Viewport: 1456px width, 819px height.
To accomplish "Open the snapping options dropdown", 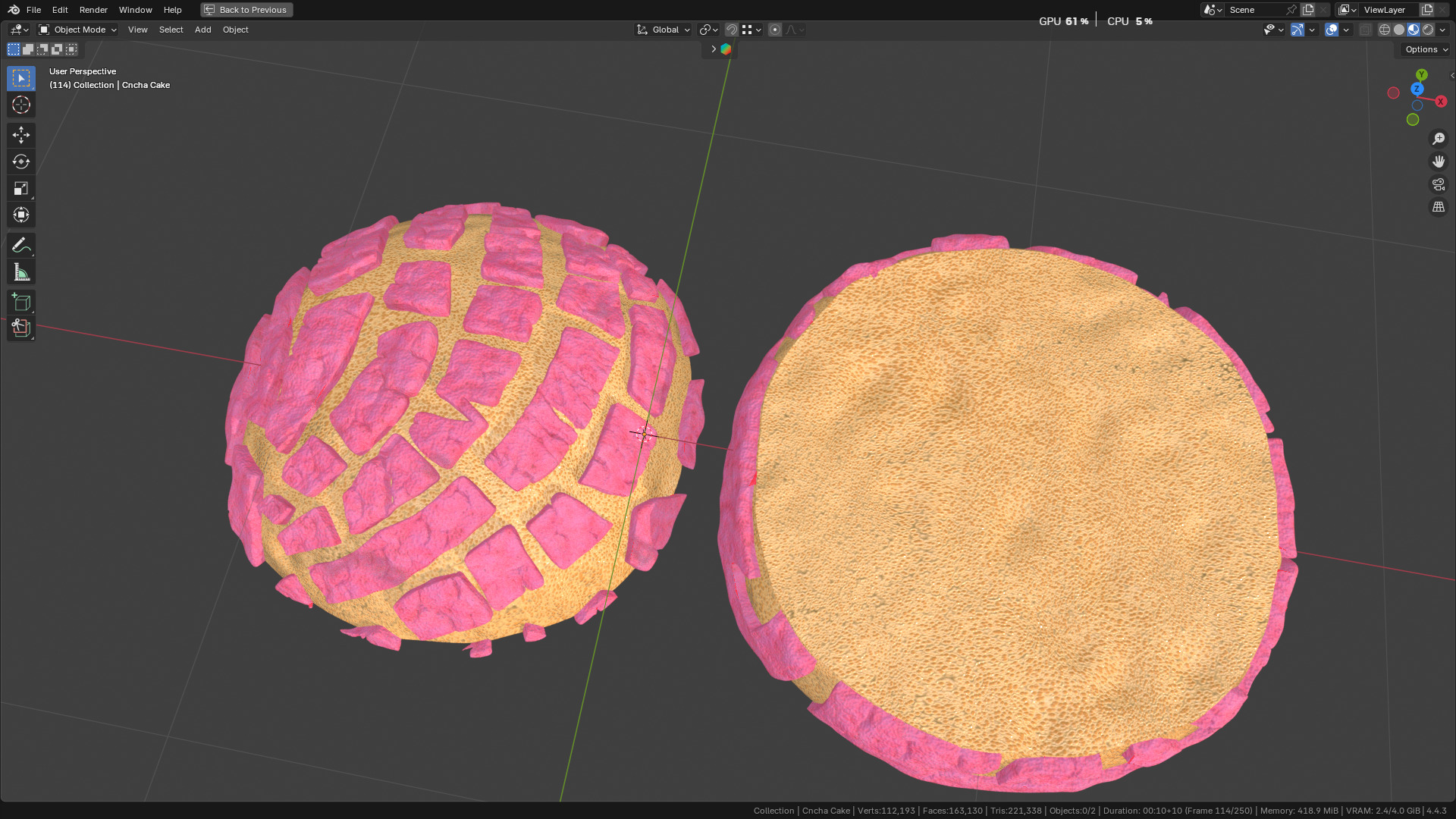I will click(x=752, y=30).
